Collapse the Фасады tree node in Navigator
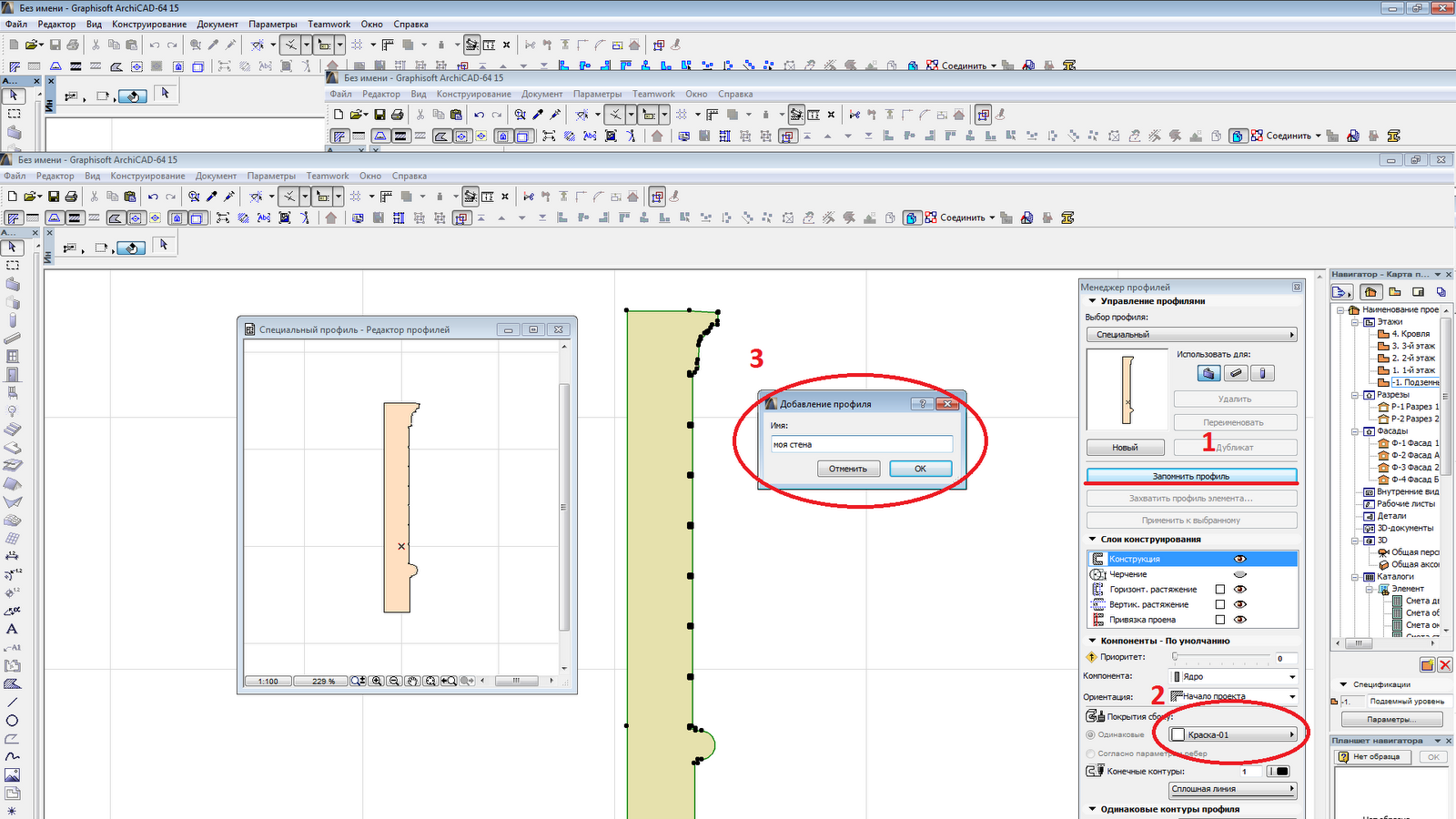The width and height of the screenshot is (1456, 819). pyautogui.click(x=1354, y=431)
